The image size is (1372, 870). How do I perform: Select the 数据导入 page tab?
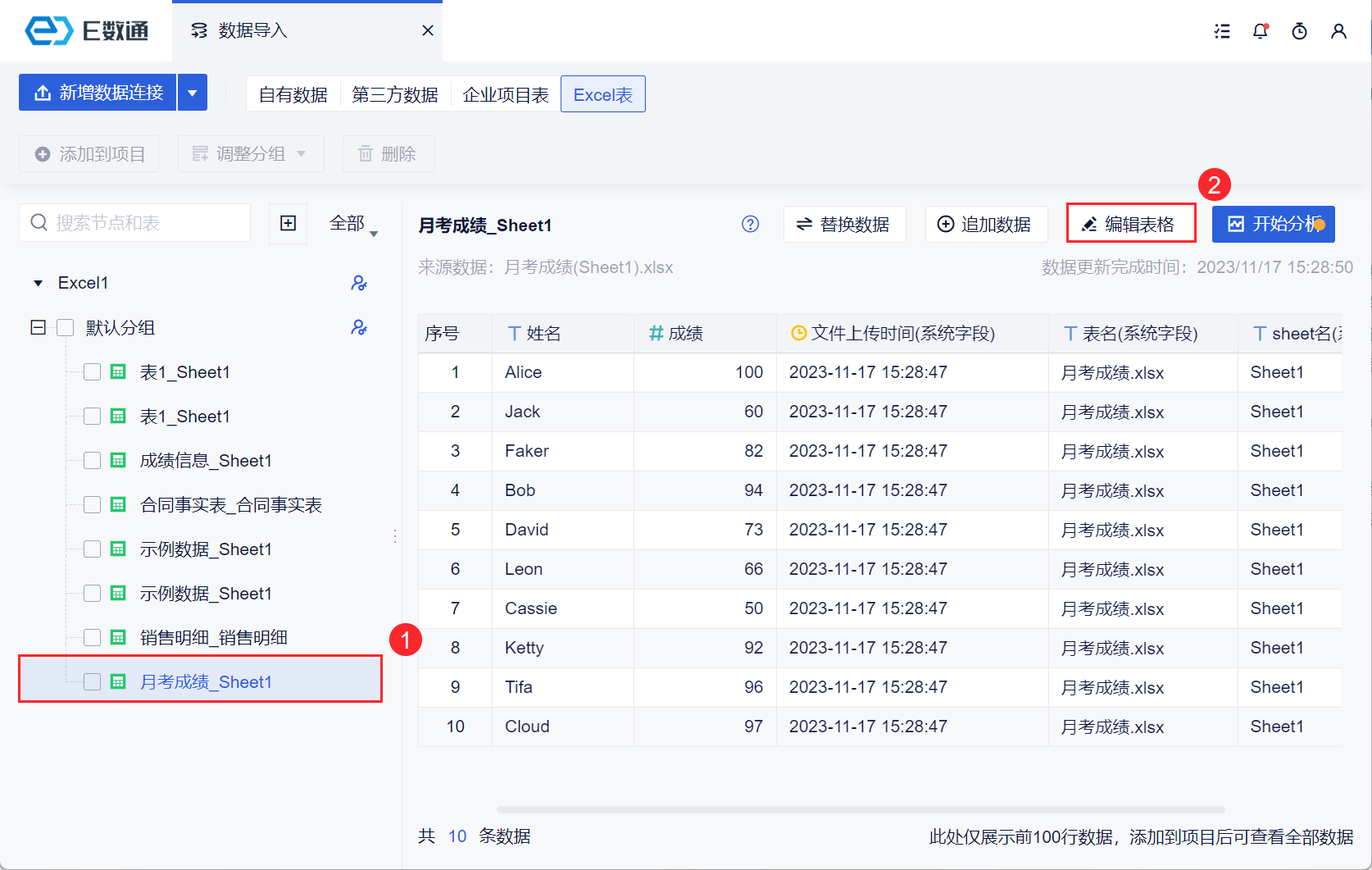click(307, 31)
